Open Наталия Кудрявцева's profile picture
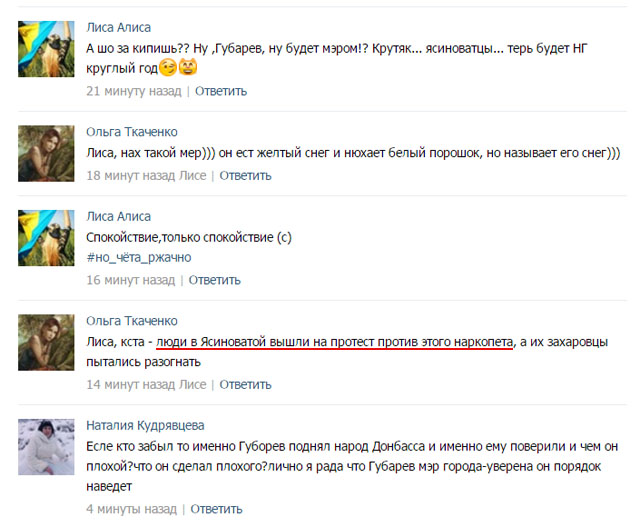Viewport: 640px width, 527px height. coord(46,447)
